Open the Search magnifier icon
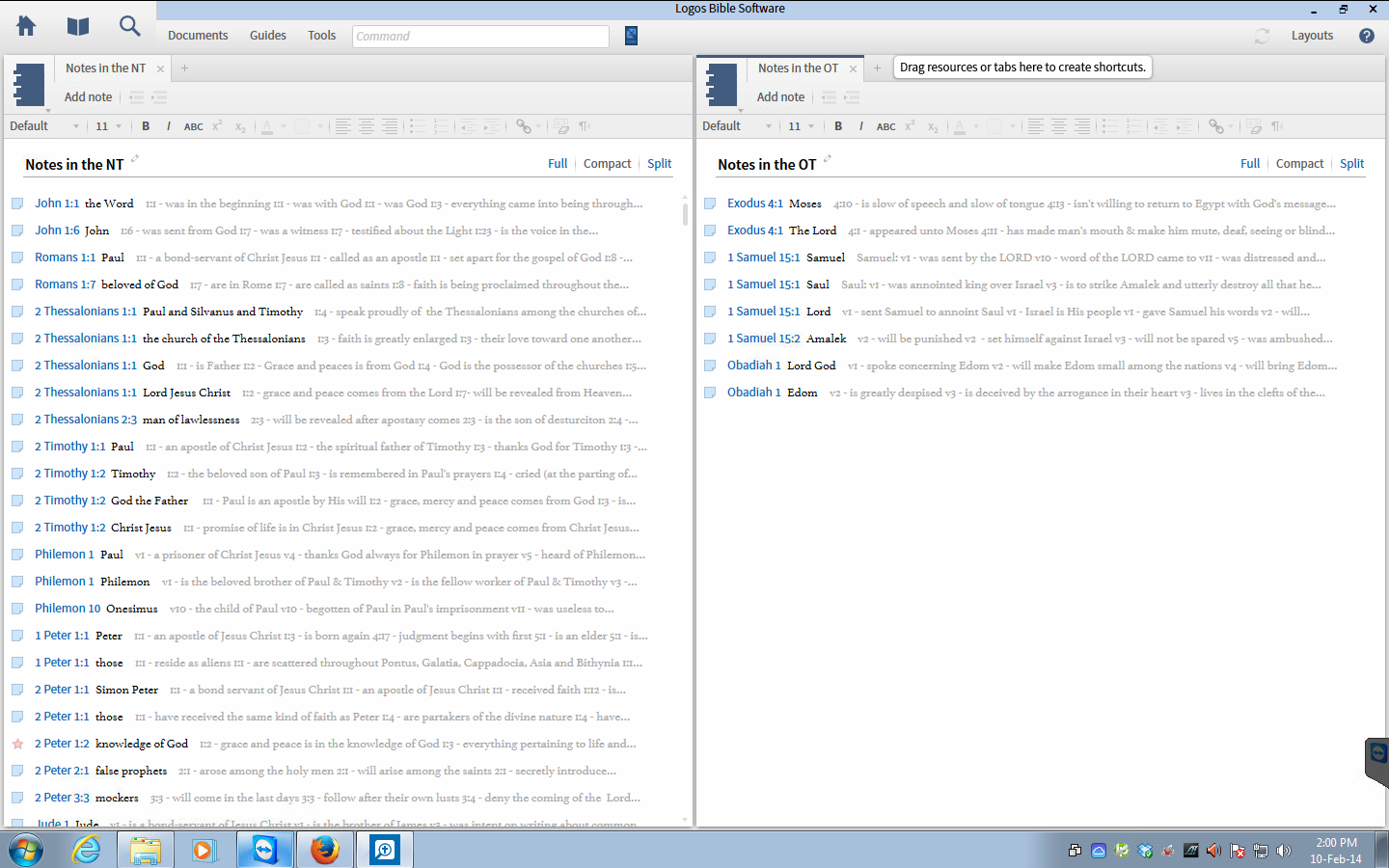This screenshot has width=1389, height=868. (x=130, y=26)
